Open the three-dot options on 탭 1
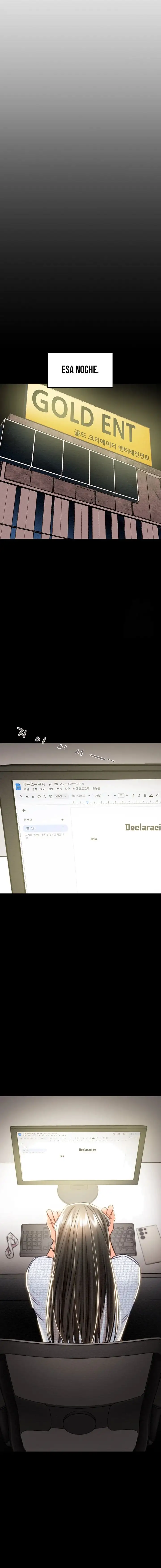 tap(63, 828)
